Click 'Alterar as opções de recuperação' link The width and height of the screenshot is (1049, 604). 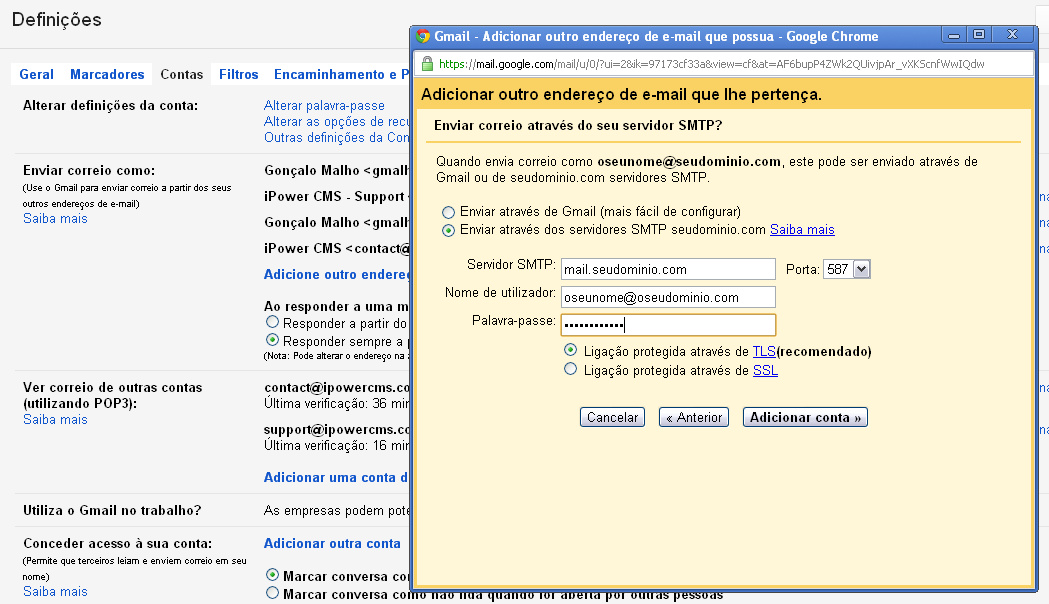[337, 122]
